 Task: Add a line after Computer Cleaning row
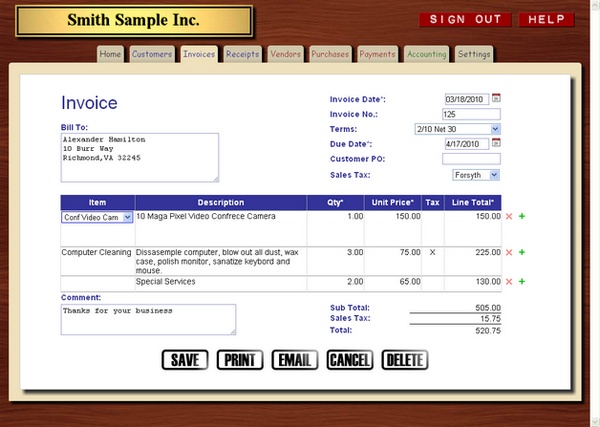[522, 252]
